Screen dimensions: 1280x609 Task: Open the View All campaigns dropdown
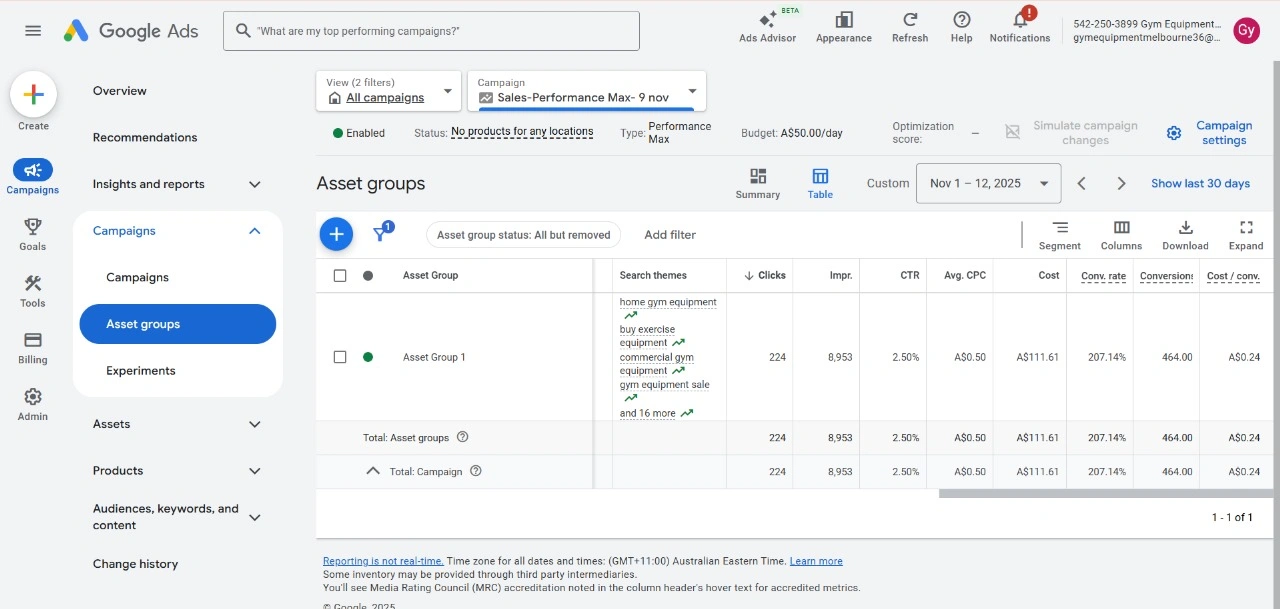389,91
